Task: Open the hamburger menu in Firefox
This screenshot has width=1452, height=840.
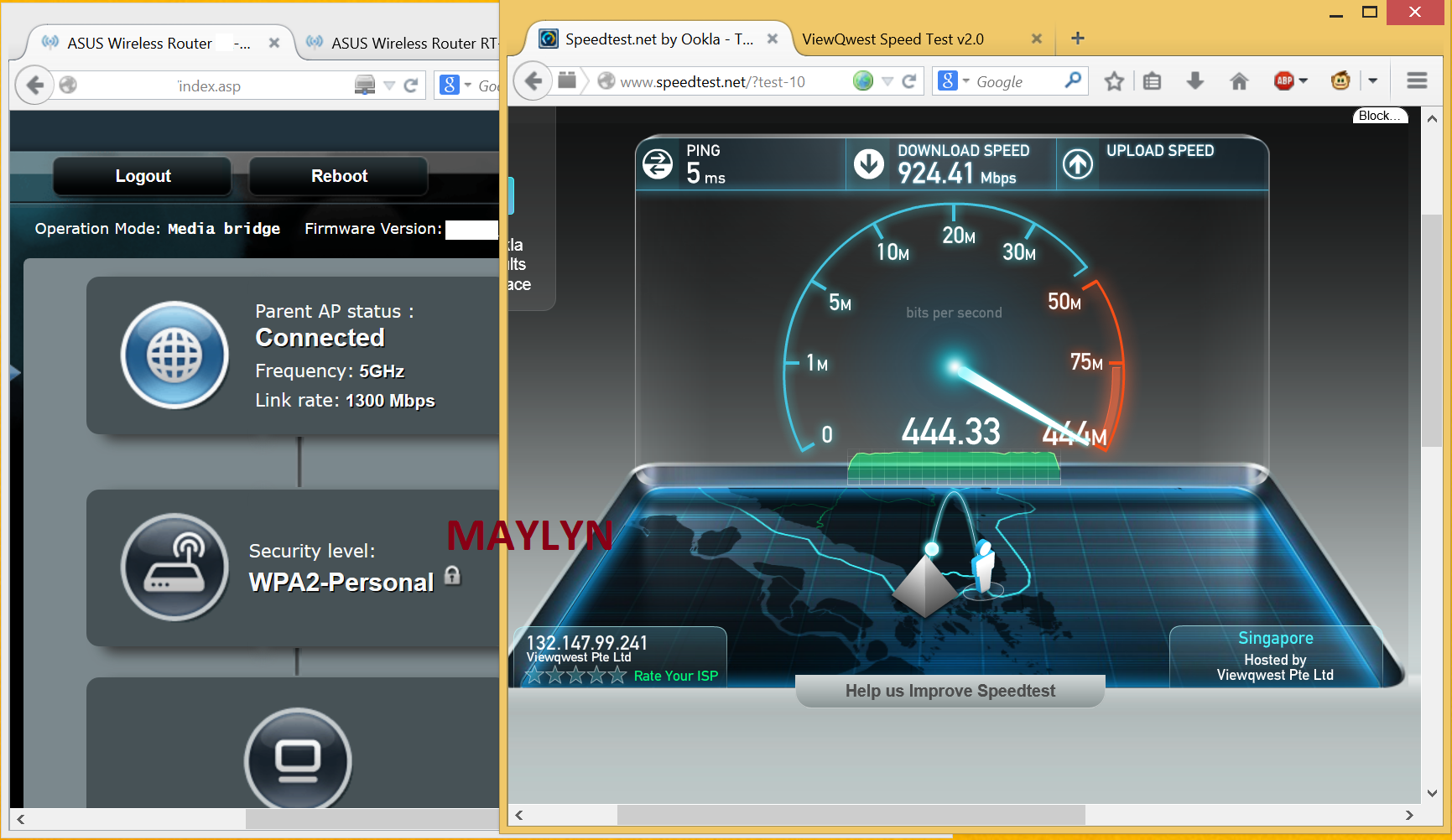Action: point(1417,81)
